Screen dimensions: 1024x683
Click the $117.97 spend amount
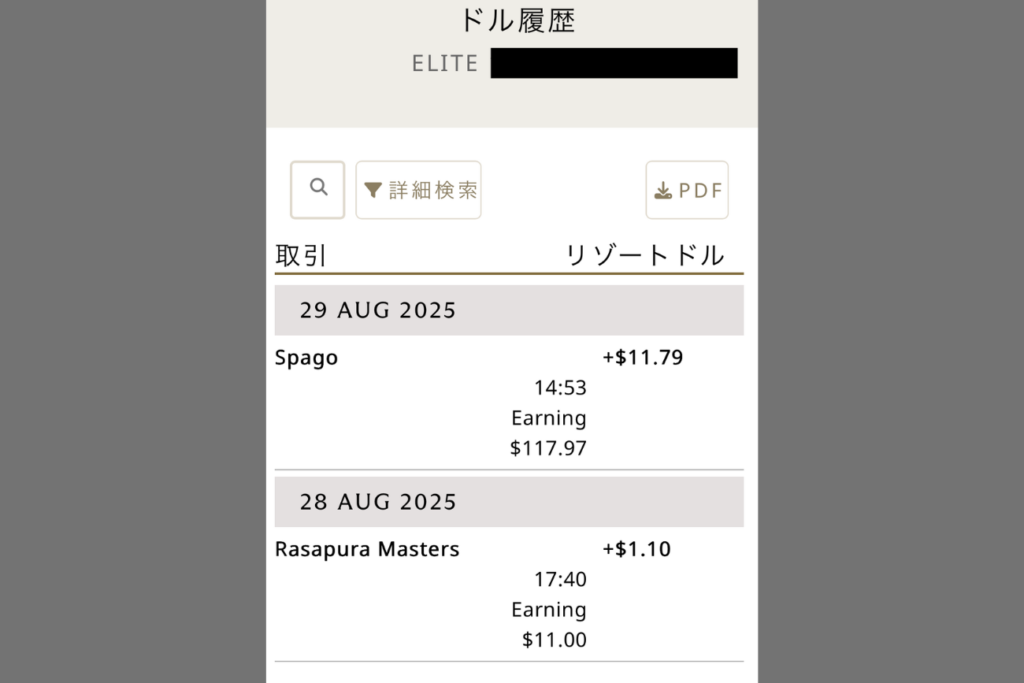click(x=548, y=448)
